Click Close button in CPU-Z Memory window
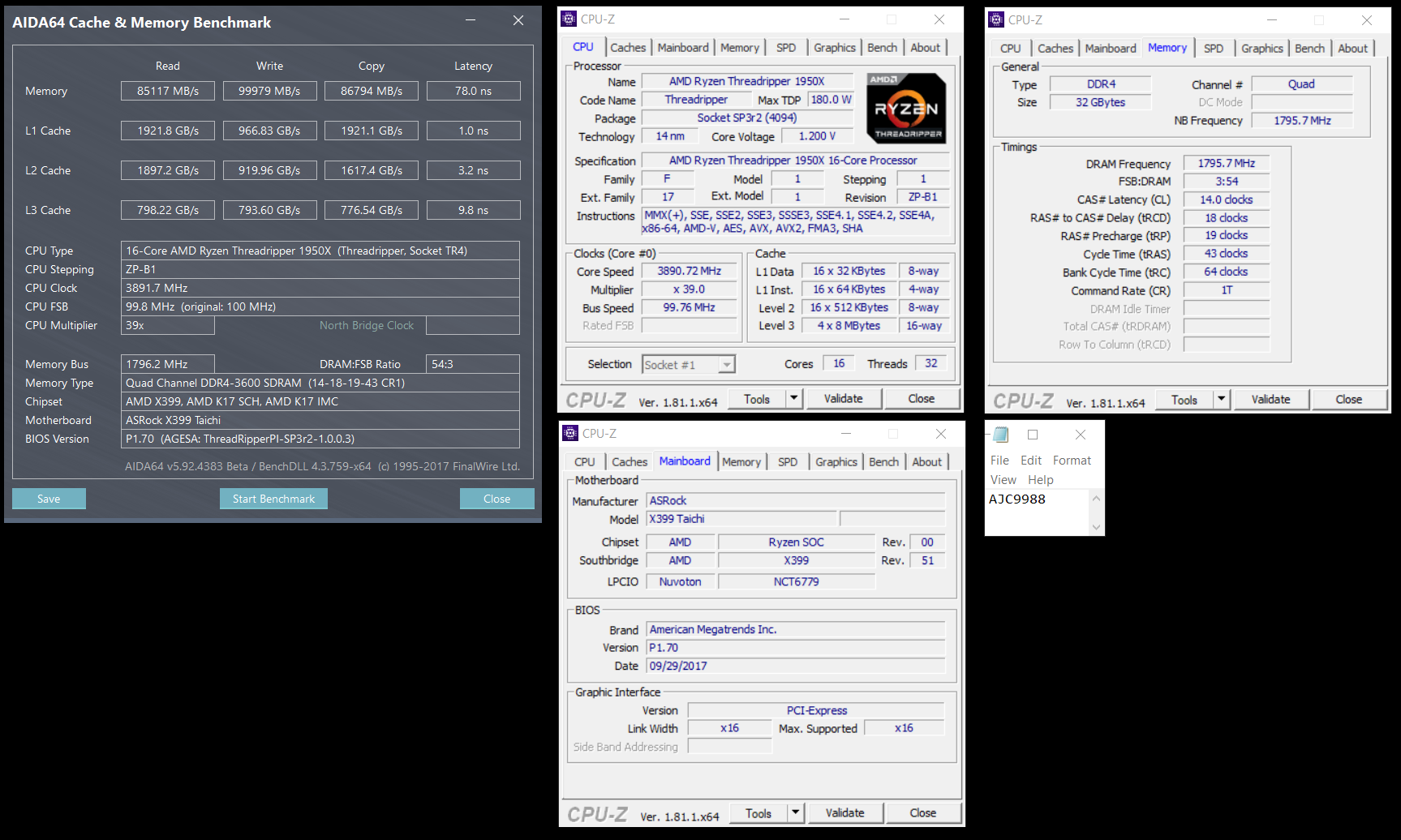 tap(1349, 400)
